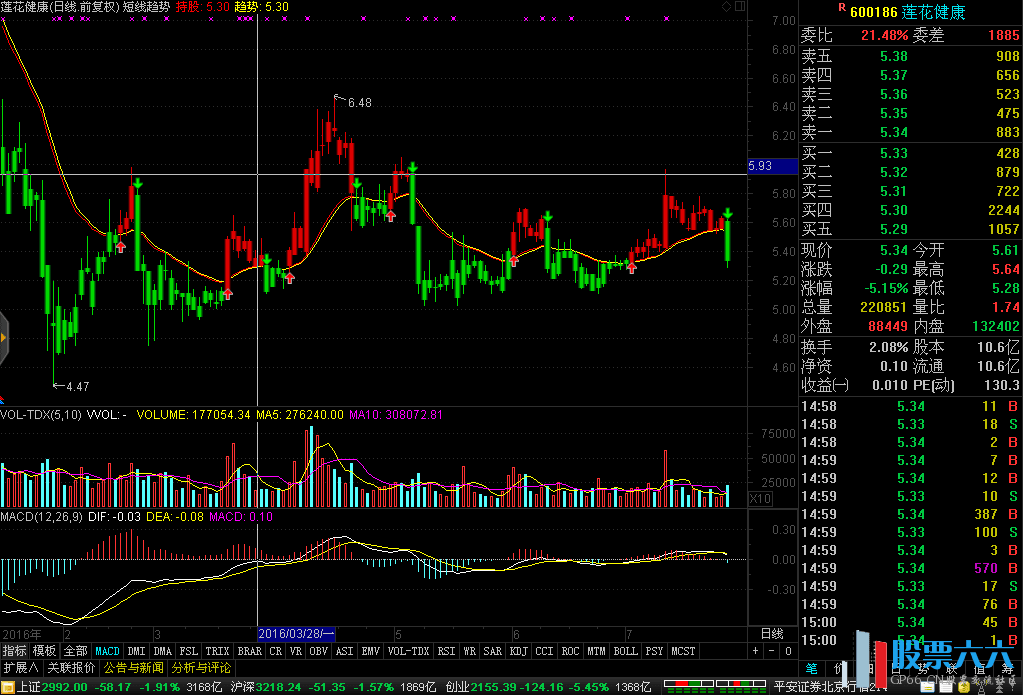Screen dimensions: 1023x695
Task: Click the X10 volume scale indicator
Action: pos(761,497)
